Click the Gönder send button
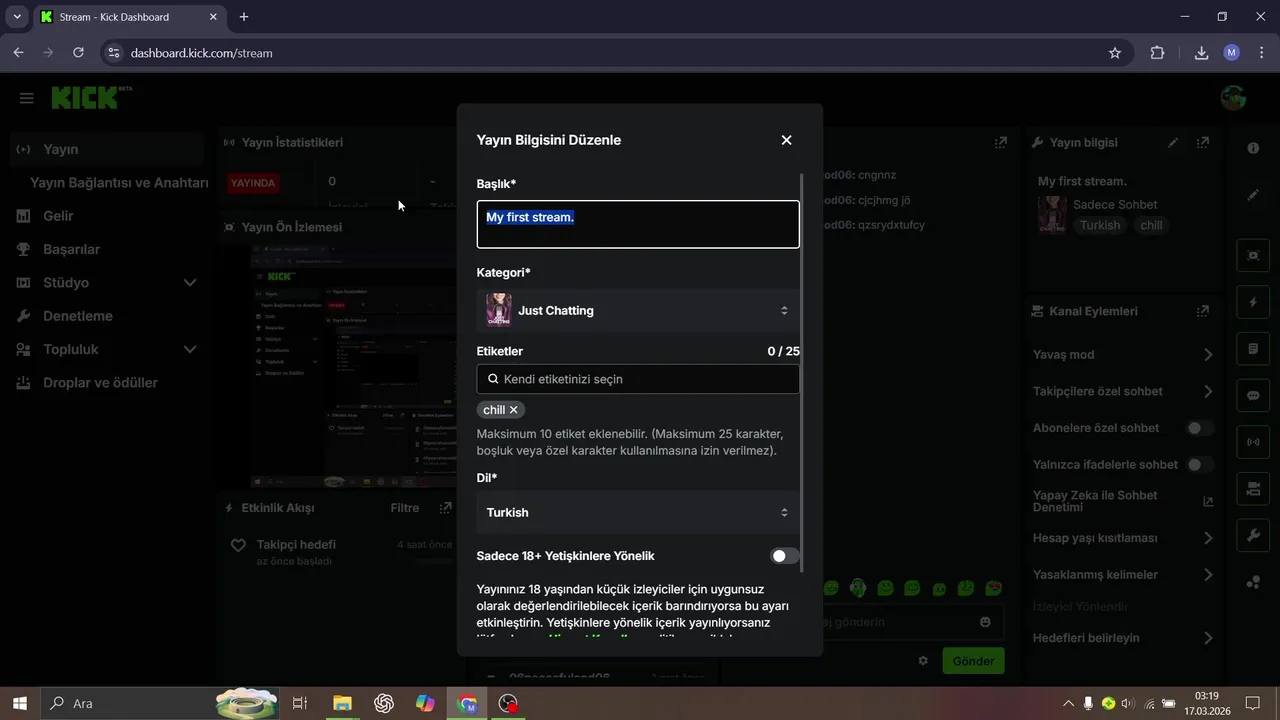The width and height of the screenshot is (1280, 720). coord(973,661)
